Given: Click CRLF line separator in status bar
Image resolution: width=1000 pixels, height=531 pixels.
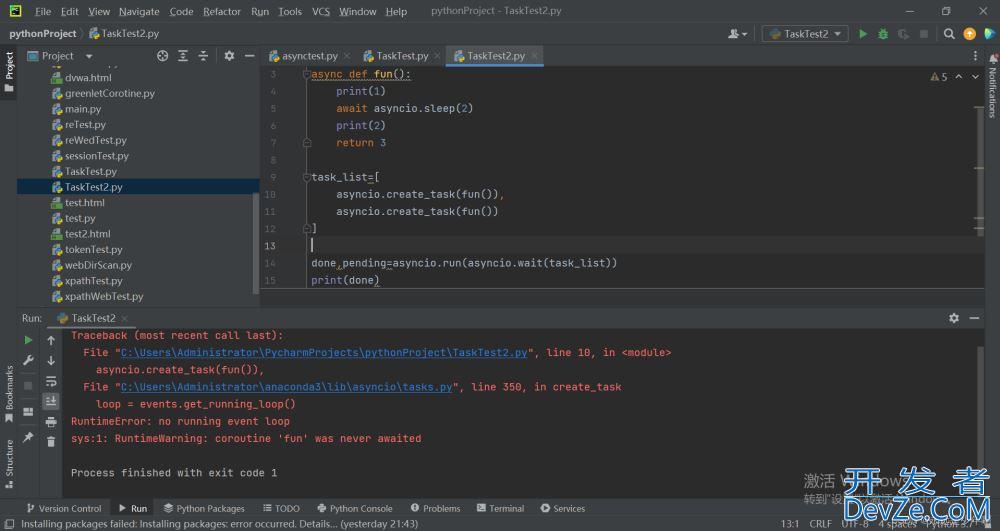Looking at the screenshot, I should tap(820, 523).
